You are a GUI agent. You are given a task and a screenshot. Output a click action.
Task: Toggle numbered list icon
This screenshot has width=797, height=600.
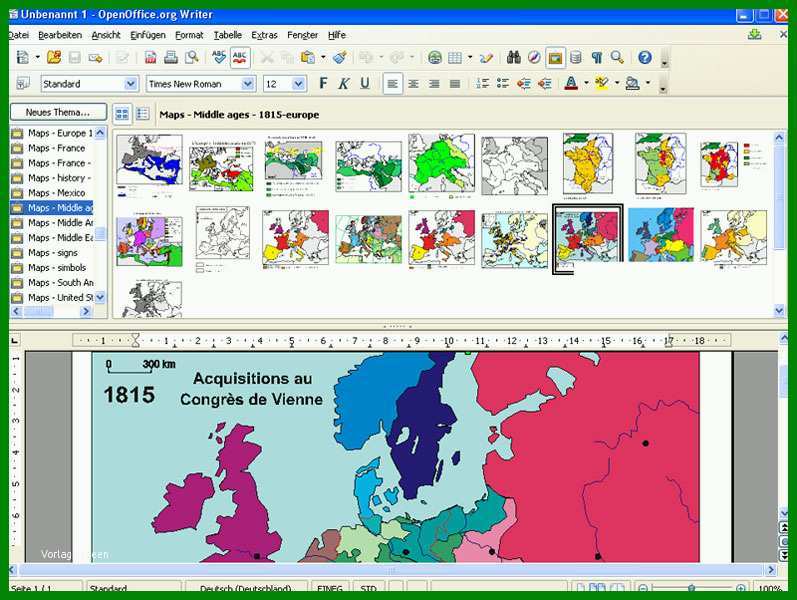[482, 83]
